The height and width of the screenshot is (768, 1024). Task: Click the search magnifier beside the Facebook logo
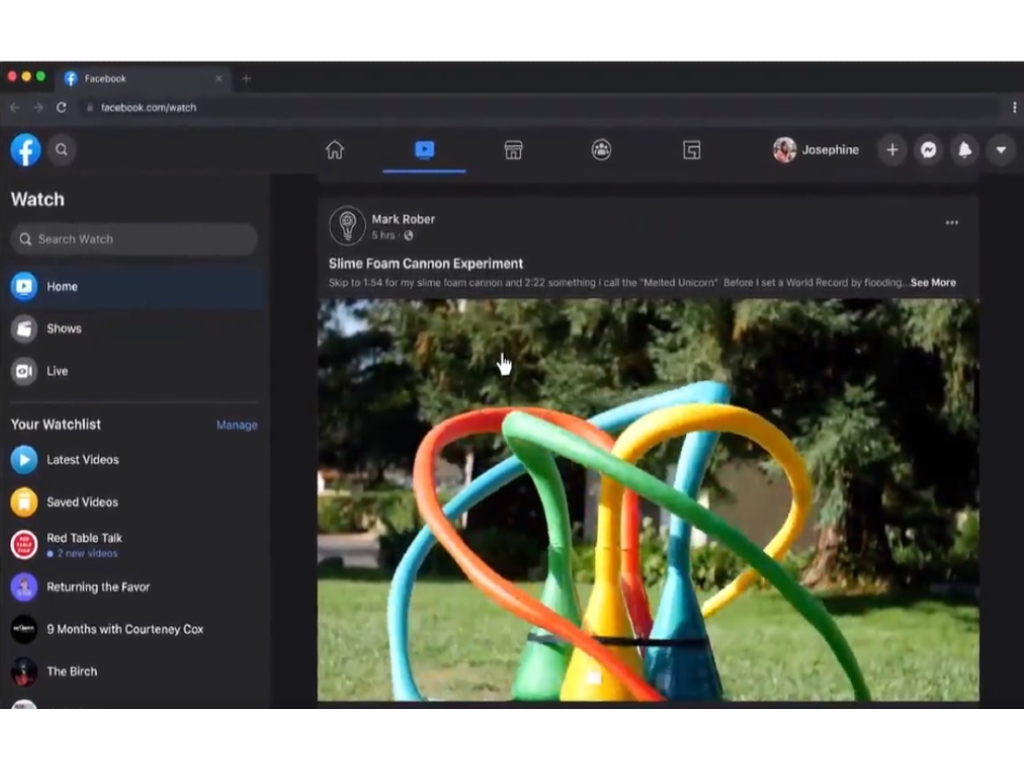coord(61,150)
